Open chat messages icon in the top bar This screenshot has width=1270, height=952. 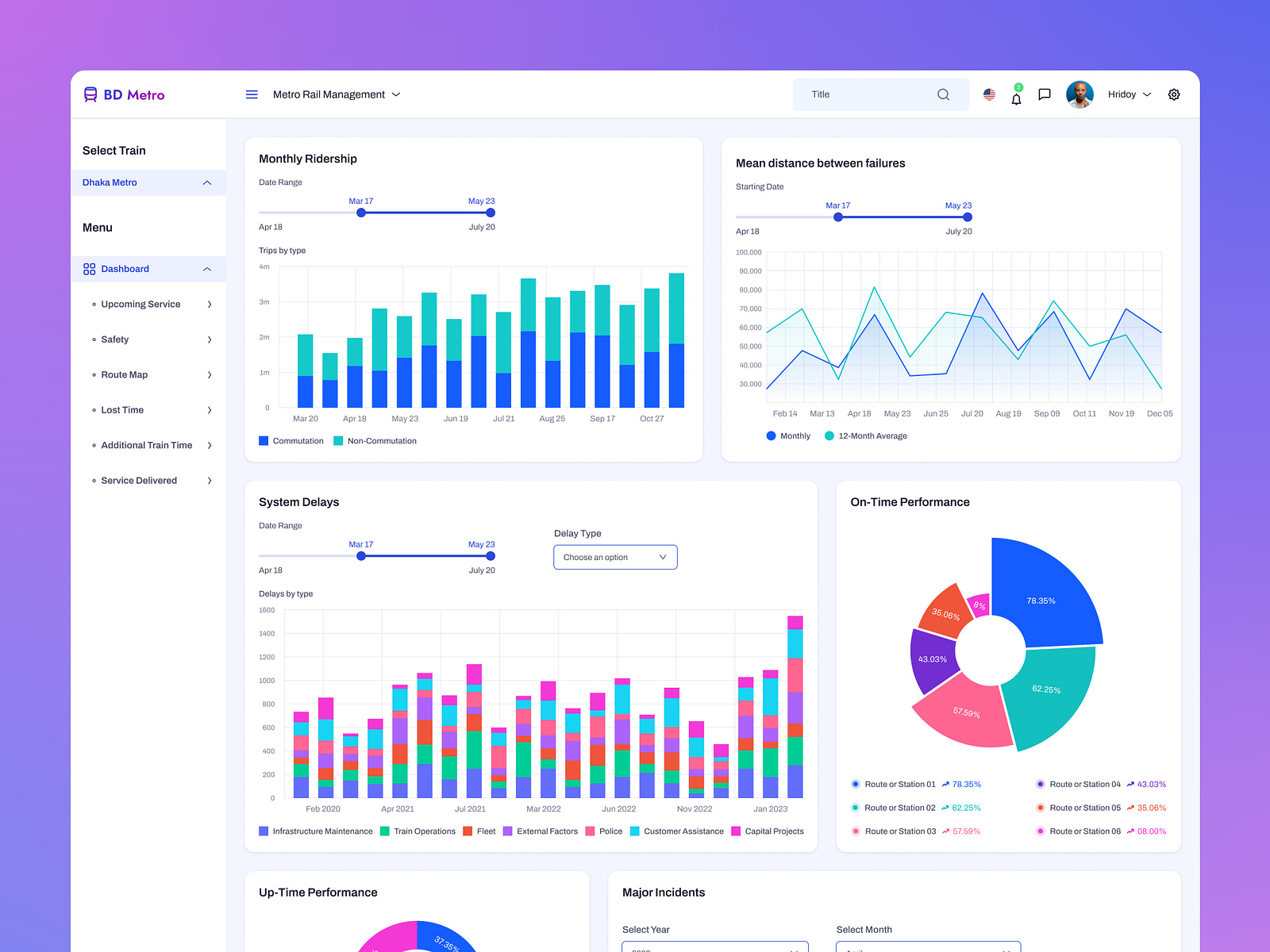tap(1044, 94)
